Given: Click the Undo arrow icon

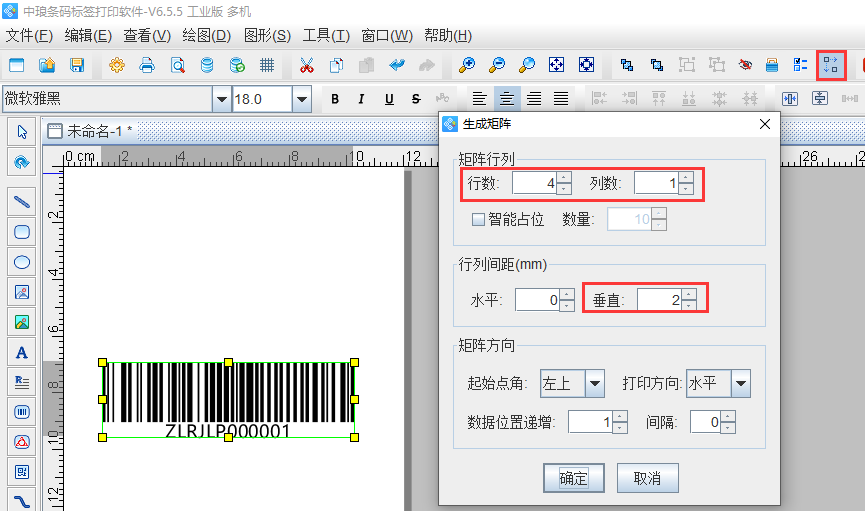Looking at the screenshot, I should 397,65.
